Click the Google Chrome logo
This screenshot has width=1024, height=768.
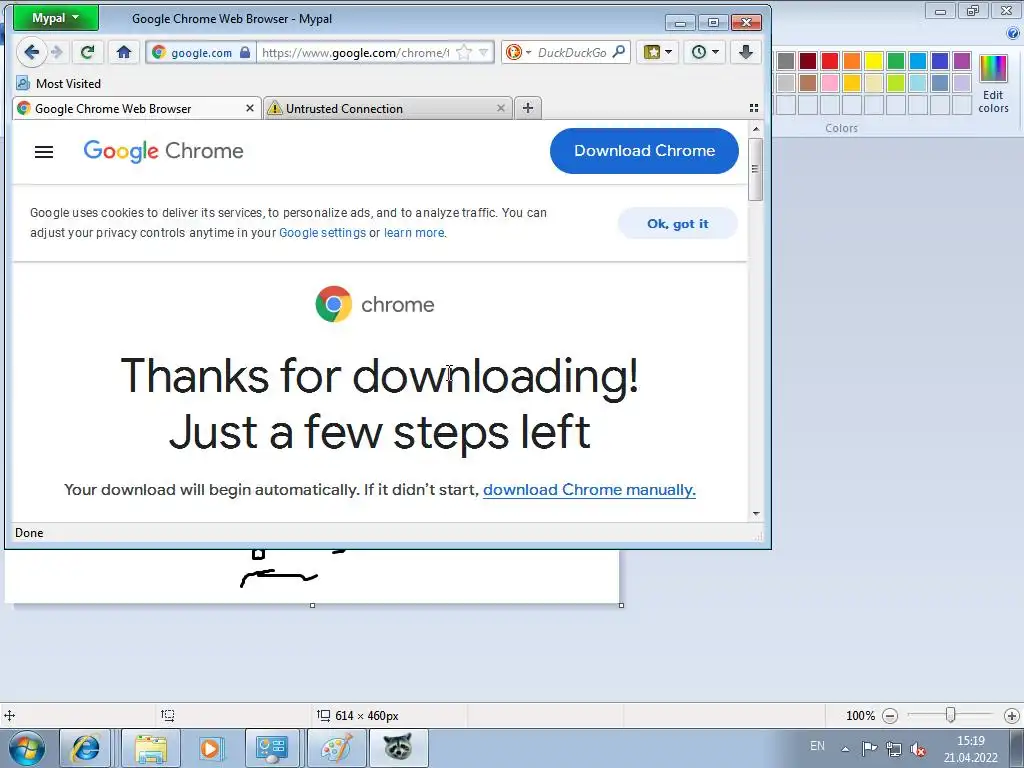click(163, 151)
